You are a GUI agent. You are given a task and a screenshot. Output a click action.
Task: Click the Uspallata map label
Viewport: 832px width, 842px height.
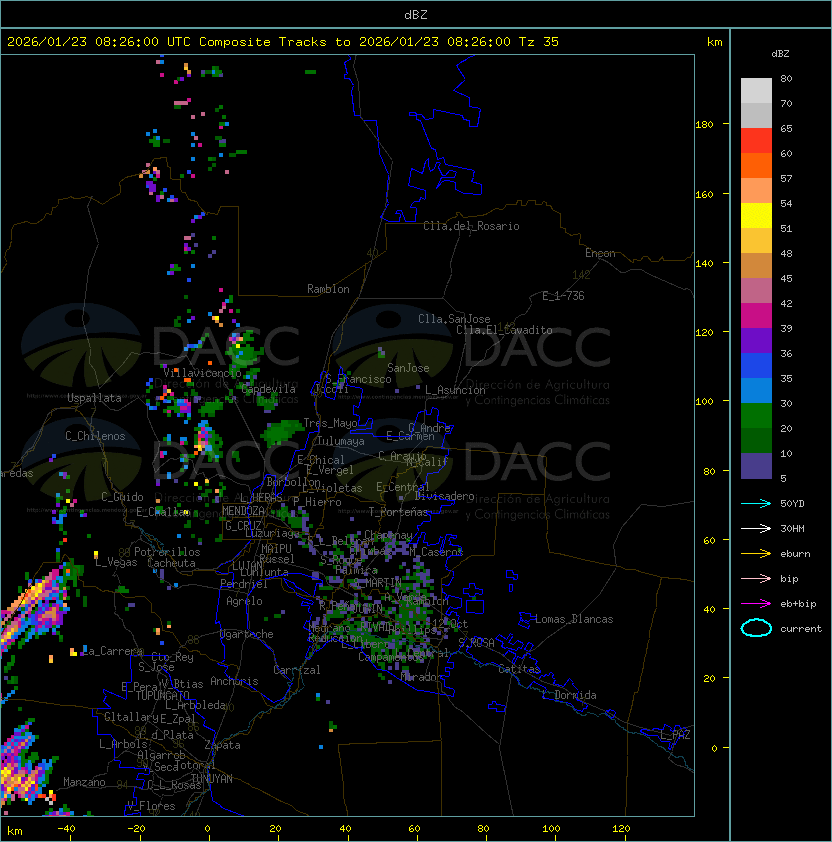(94, 398)
